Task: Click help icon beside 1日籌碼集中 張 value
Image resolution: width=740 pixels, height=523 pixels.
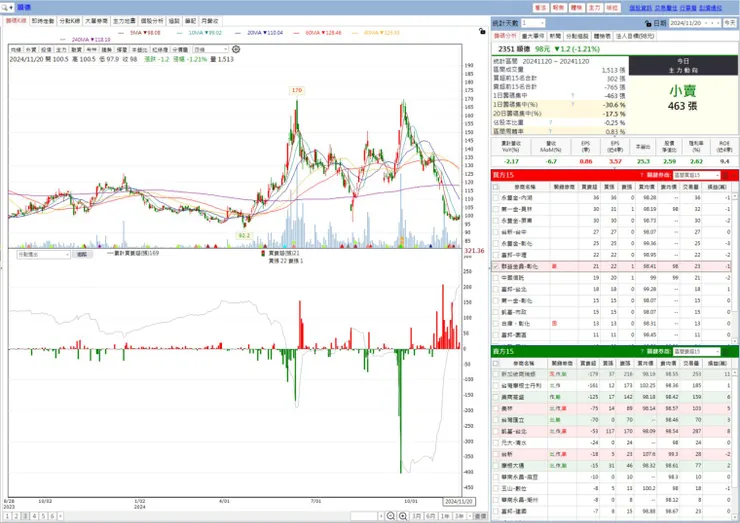Action: tap(573, 95)
